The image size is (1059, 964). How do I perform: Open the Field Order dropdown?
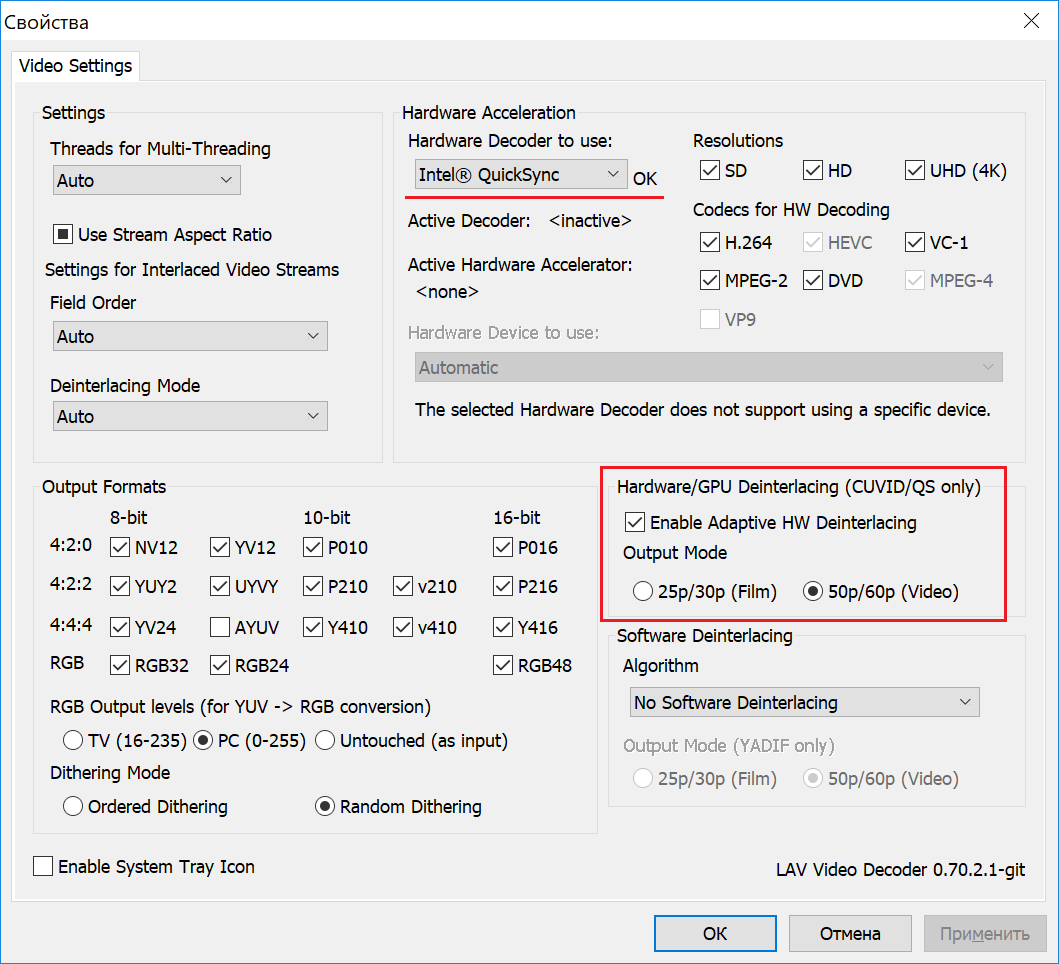click(x=190, y=337)
